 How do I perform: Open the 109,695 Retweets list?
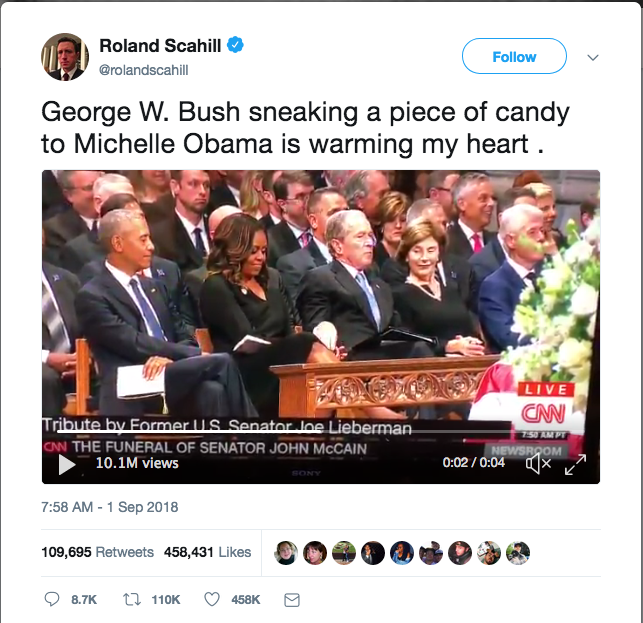(x=97, y=552)
